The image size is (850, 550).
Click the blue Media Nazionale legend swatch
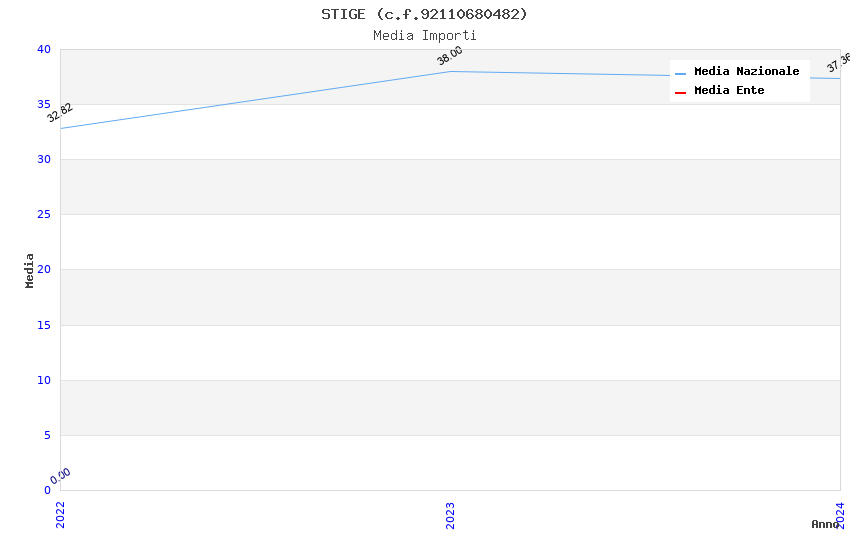tap(681, 73)
